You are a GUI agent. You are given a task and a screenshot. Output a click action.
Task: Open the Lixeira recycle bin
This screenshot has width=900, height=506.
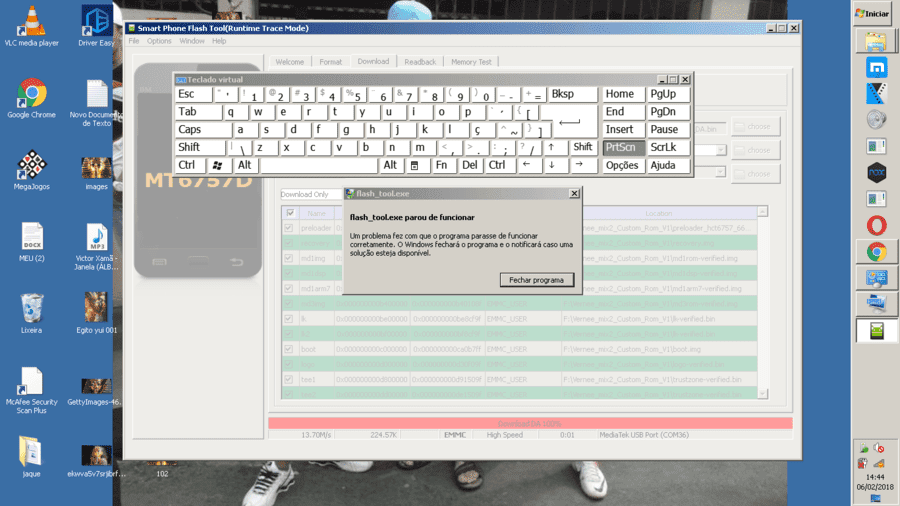32,313
